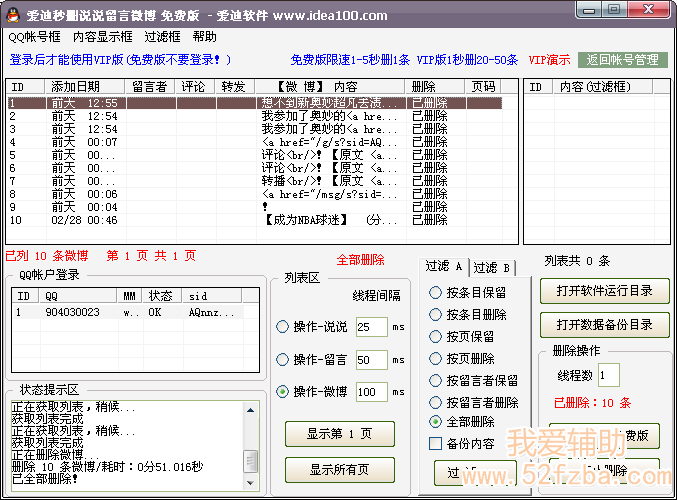Click the 显示所有页 button
This screenshot has width=677, height=500.
point(340,470)
